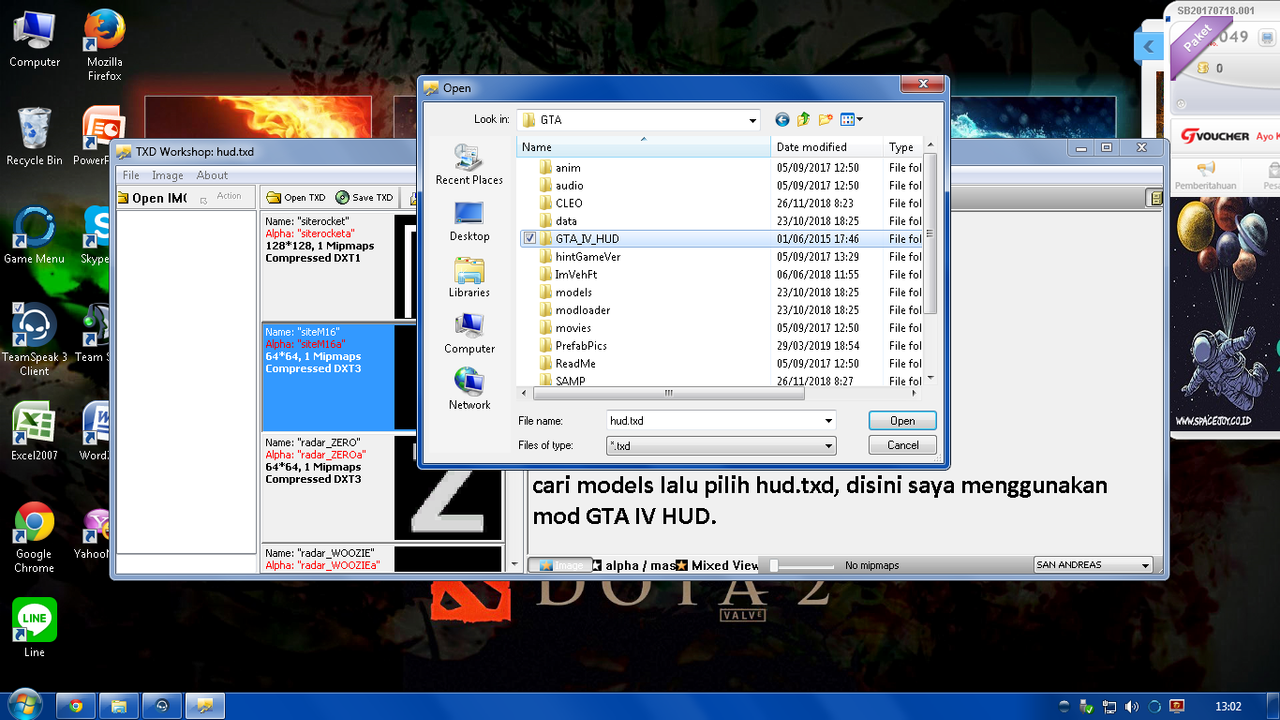
Task: Open Windows Explorer from the taskbar
Action: [x=118, y=706]
